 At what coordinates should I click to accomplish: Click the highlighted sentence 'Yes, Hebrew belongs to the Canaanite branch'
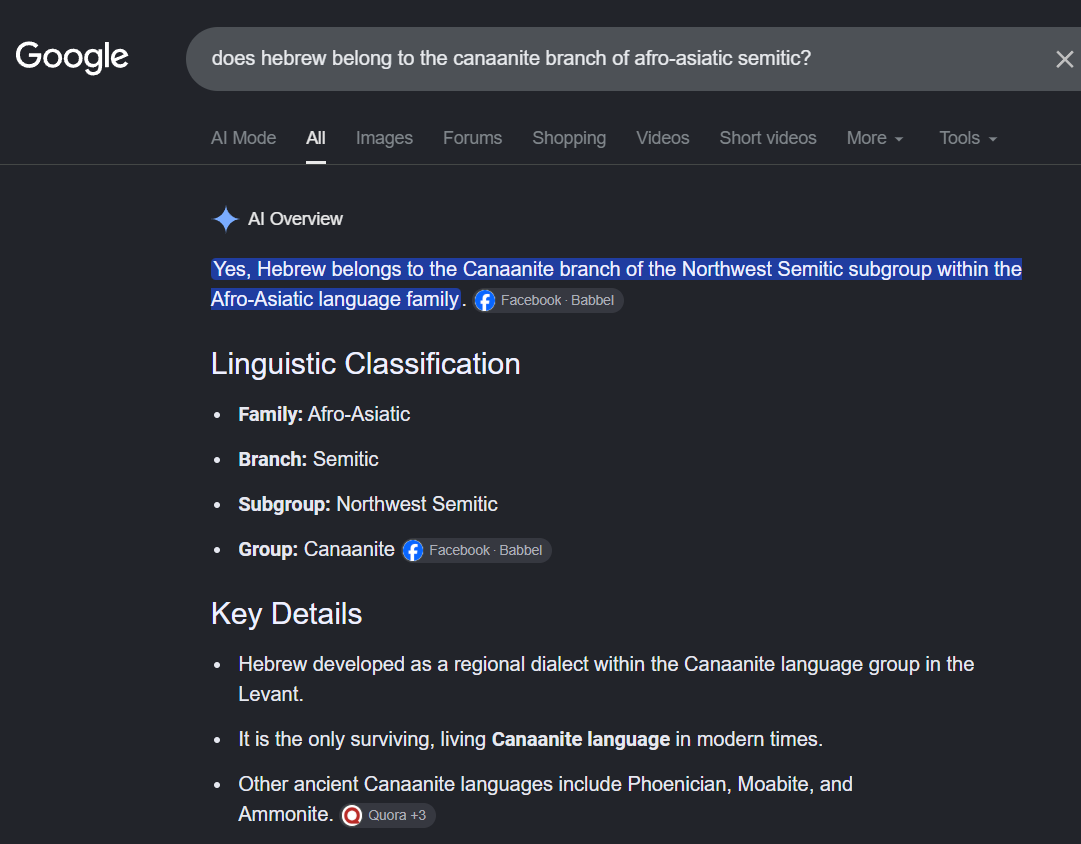pos(616,284)
